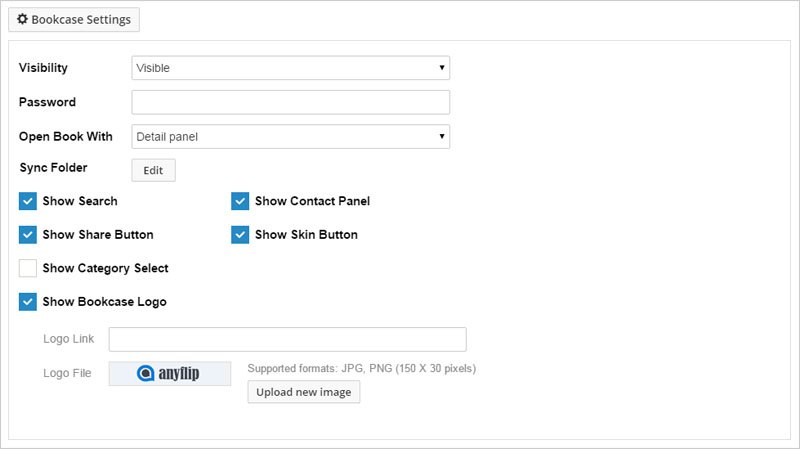
Task: Click the Logo Link label text
Action: click(68, 339)
